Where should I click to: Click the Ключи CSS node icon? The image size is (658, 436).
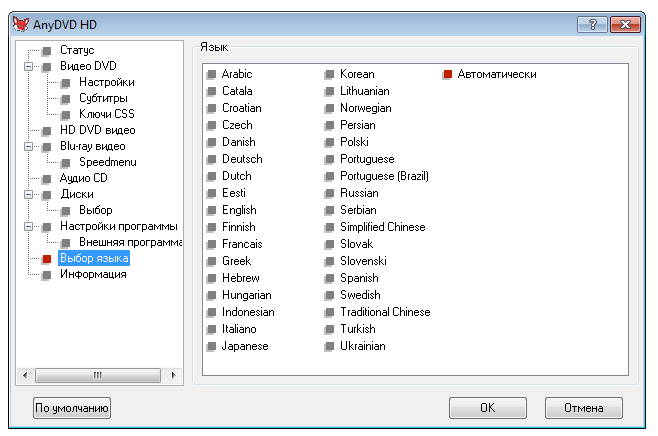(65, 115)
